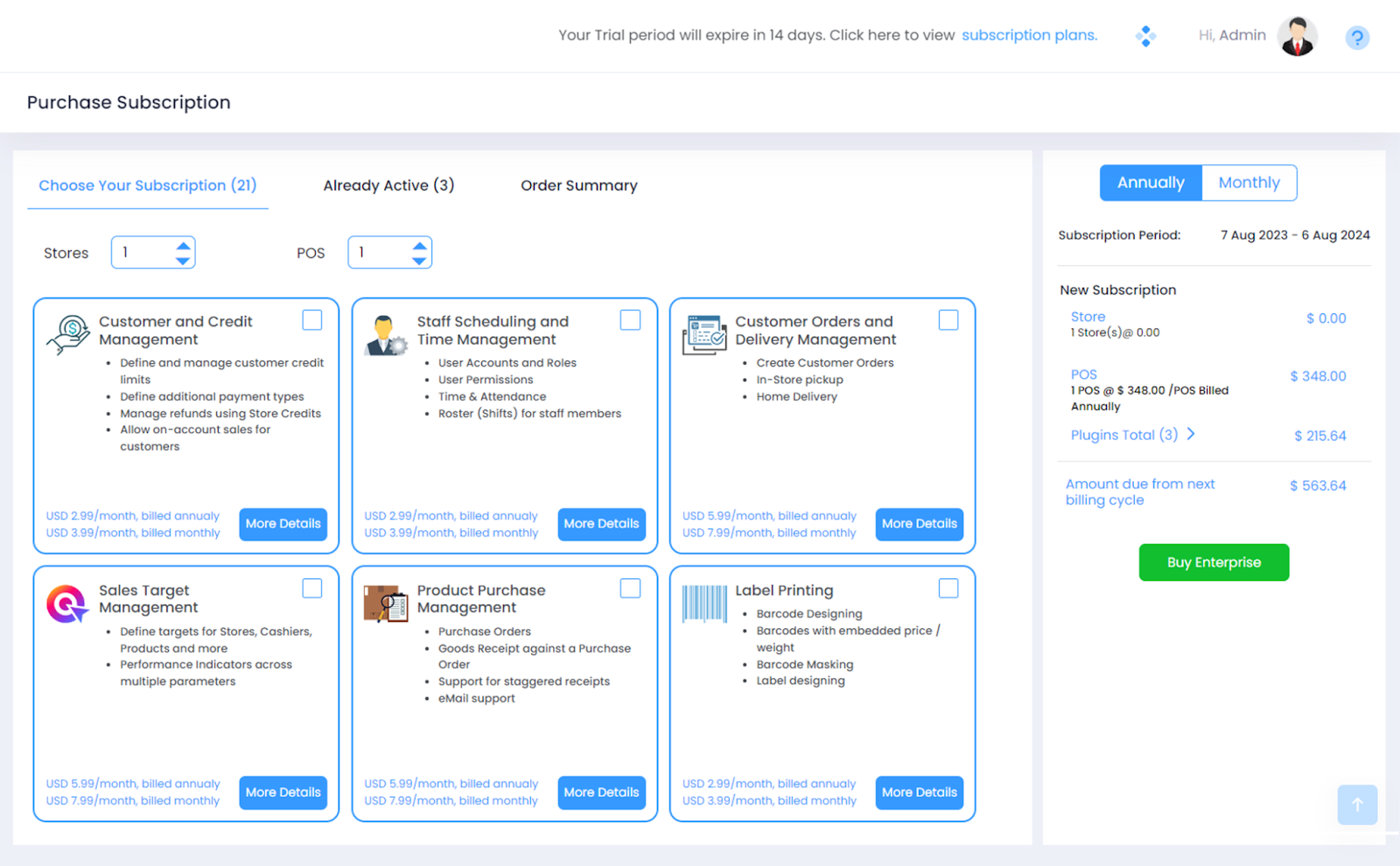Click the Customer and Credit Management icon
This screenshot has width=1400, height=866.
[68, 335]
